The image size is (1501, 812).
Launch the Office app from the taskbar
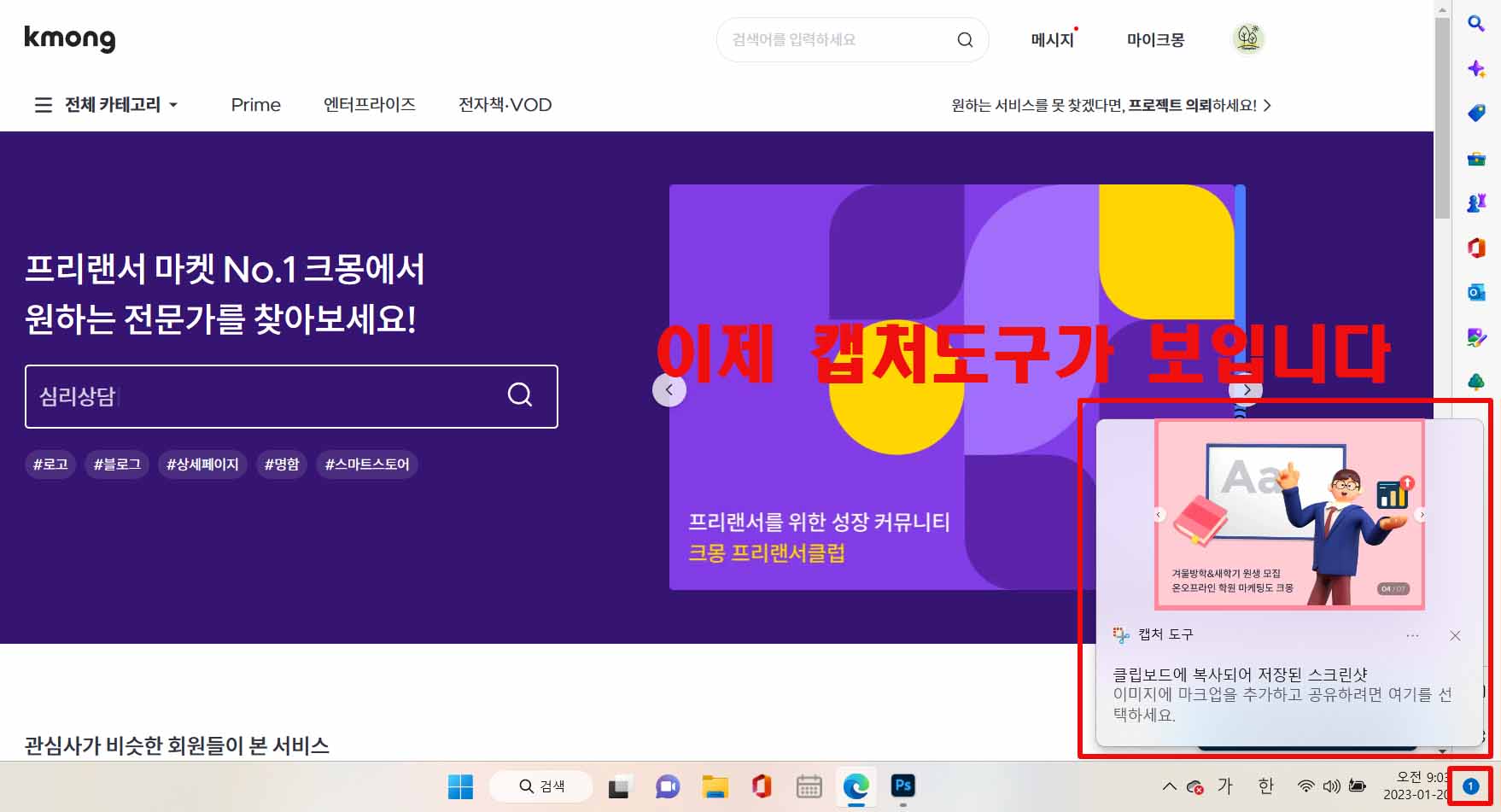coord(762,786)
